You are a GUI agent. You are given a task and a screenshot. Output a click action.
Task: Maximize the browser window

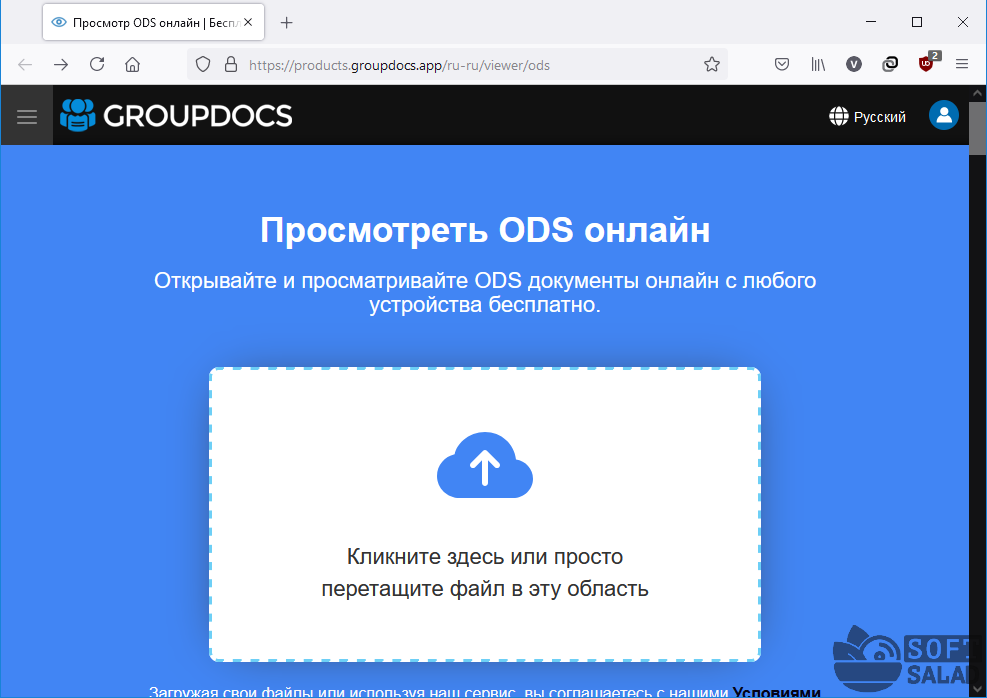[x=917, y=22]
